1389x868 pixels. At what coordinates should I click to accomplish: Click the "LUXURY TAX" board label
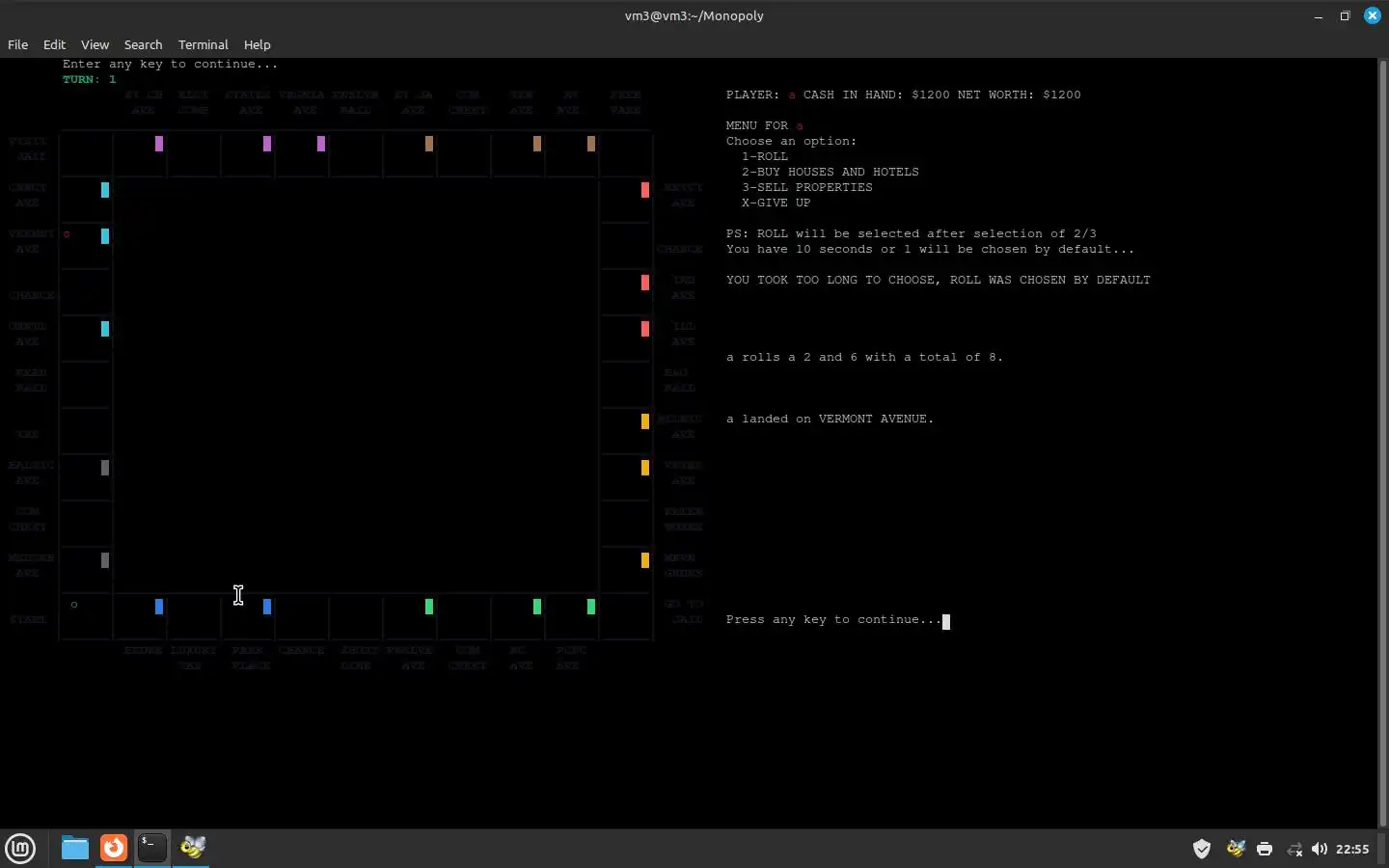point(193,658)
